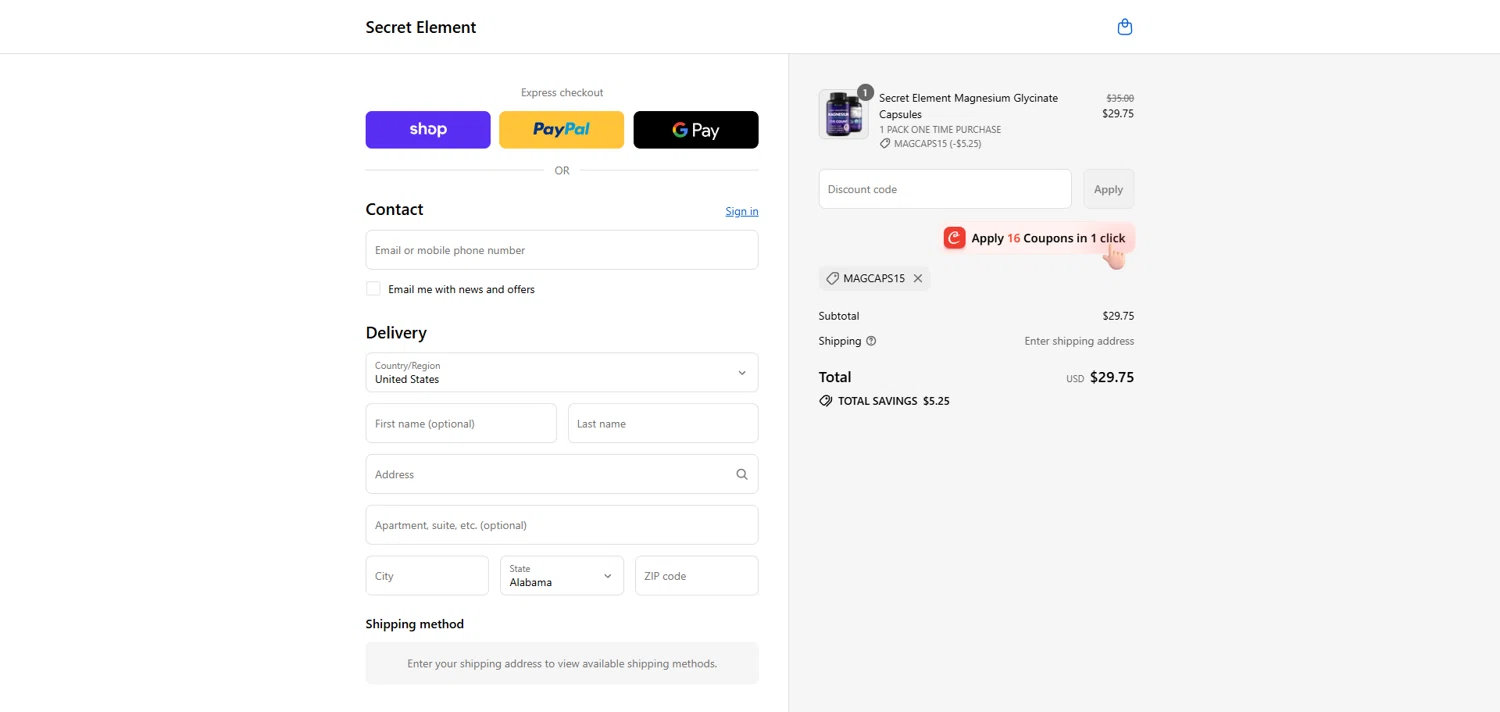The height and width of the screenshot is (712, 1500).
Task: Click the shipping methods placeholder message
Action: (562, 663)
